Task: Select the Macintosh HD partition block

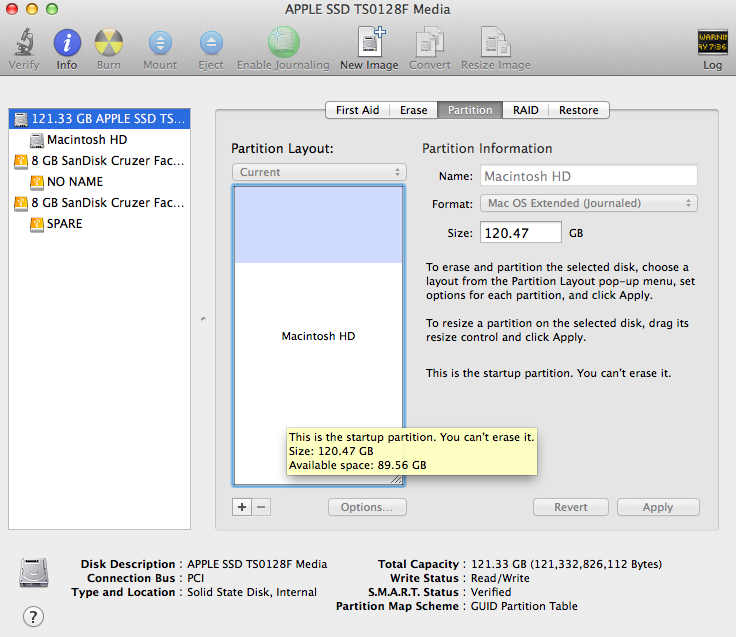Action: [318, 336]
